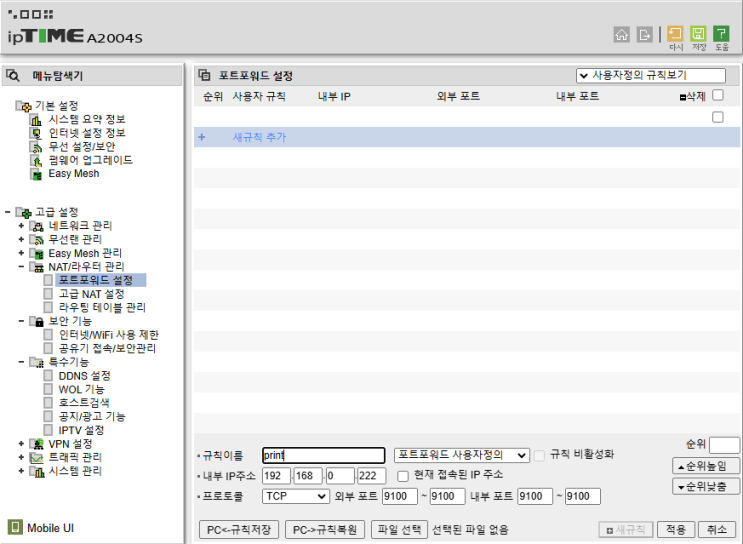
Task: Collapse the 고급 설정 tree node
Action: click(x=8, y=212)
